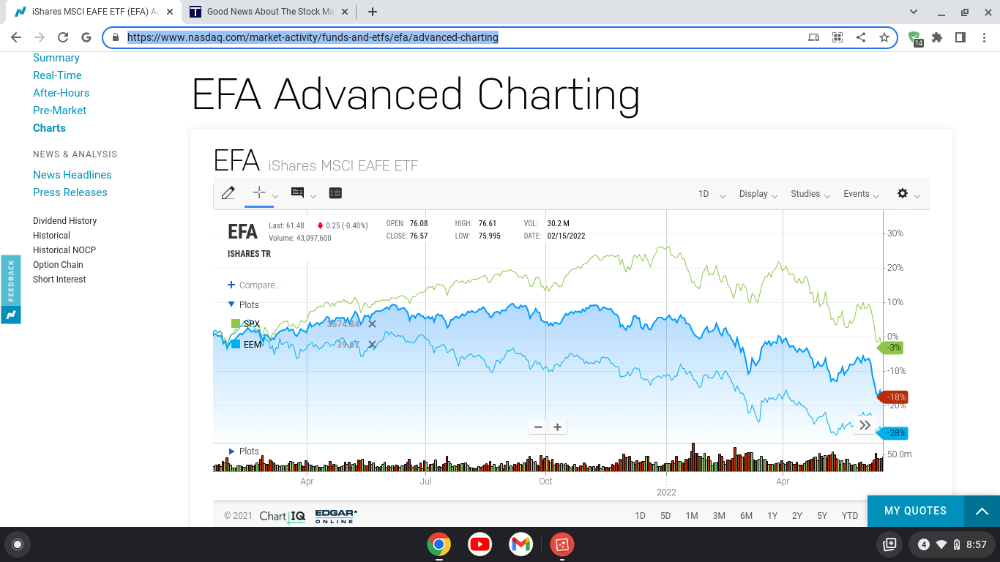Zoom out chart with minus button
This screenshot has width=1000, height=562.
point(538,427)
